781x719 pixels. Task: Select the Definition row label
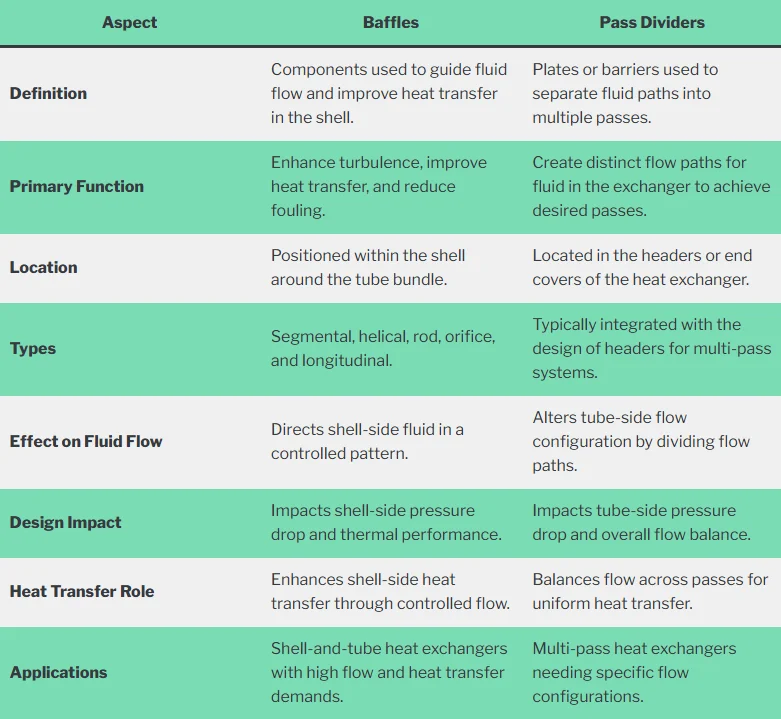tap(48, 94)
